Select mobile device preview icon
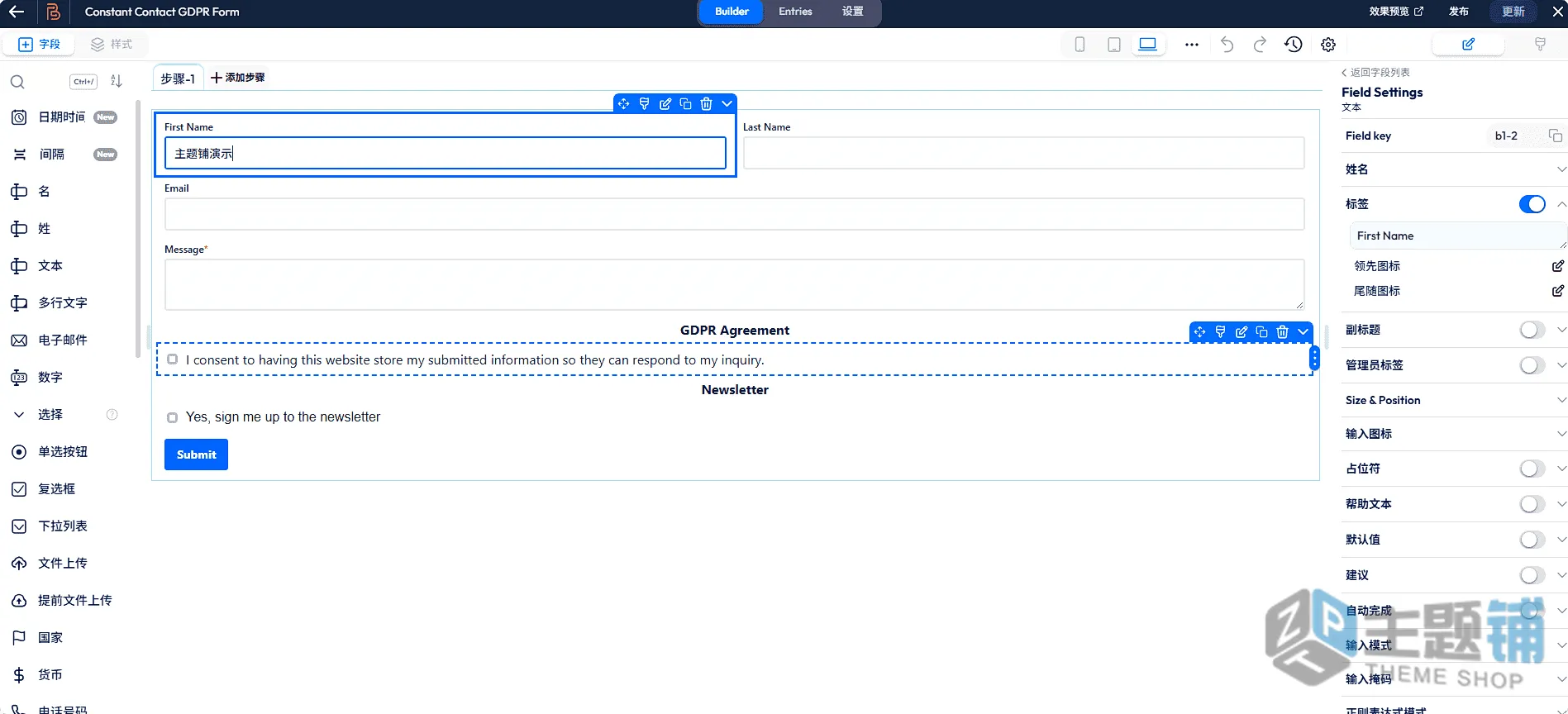 [1079, 45]
